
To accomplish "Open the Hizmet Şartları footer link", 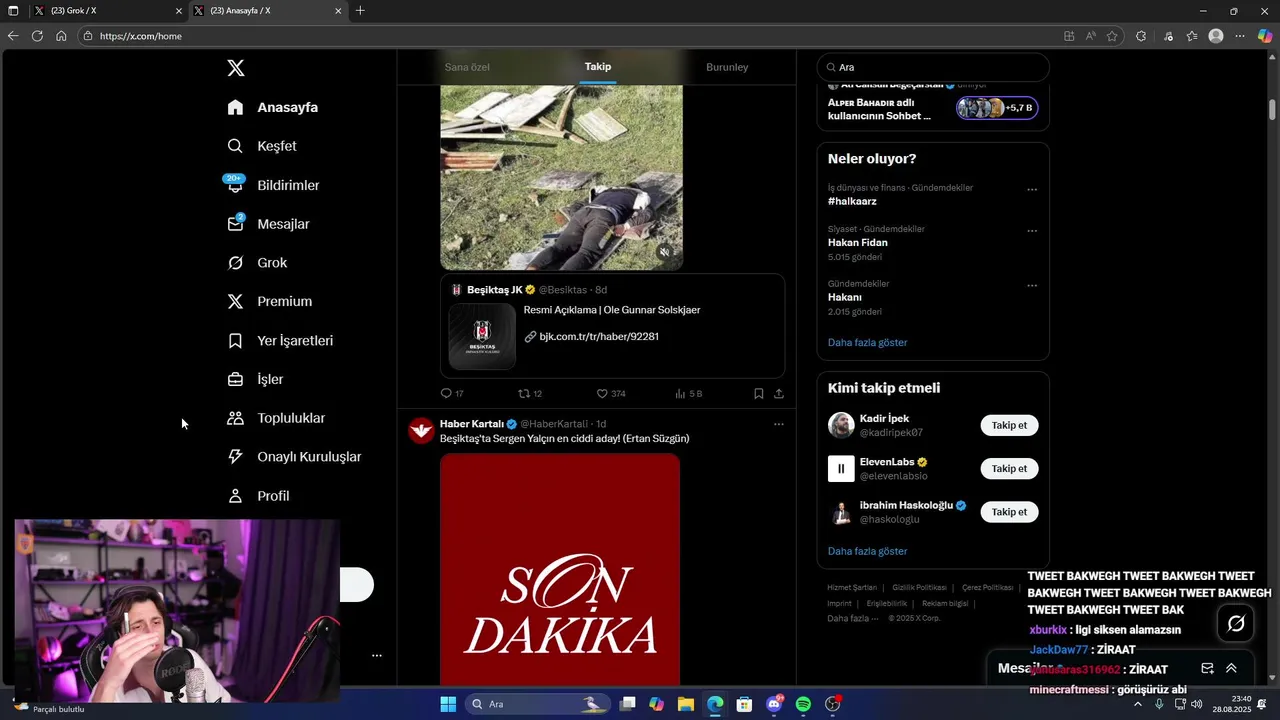I will [x=852, y=588].
